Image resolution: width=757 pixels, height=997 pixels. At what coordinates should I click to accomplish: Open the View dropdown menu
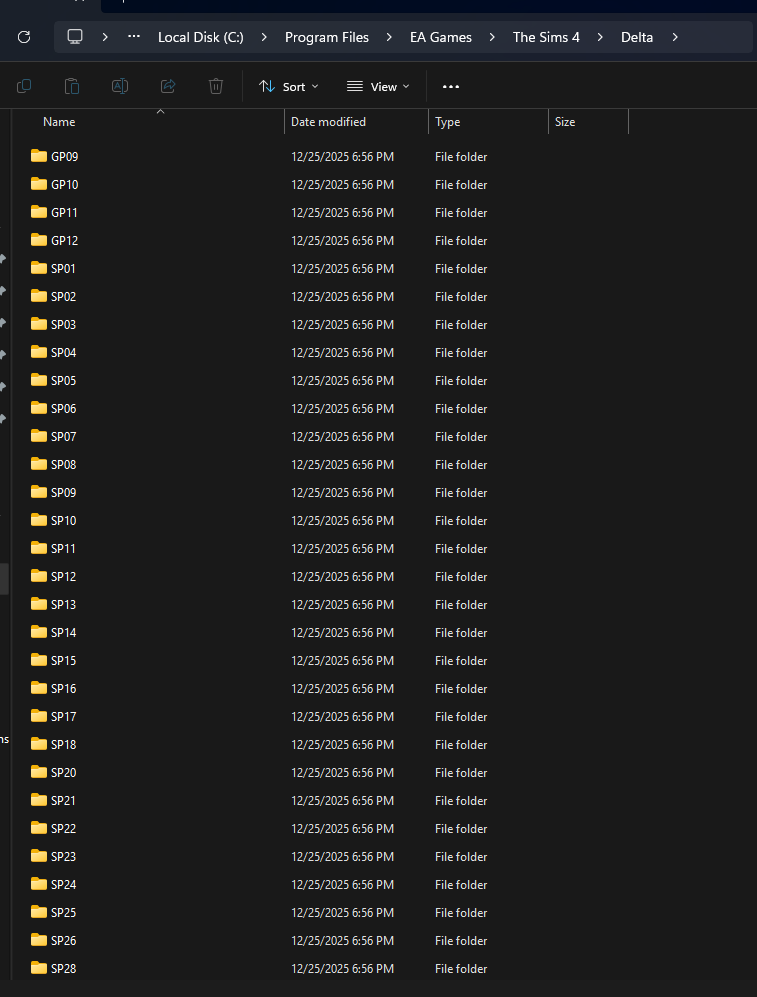378,87
